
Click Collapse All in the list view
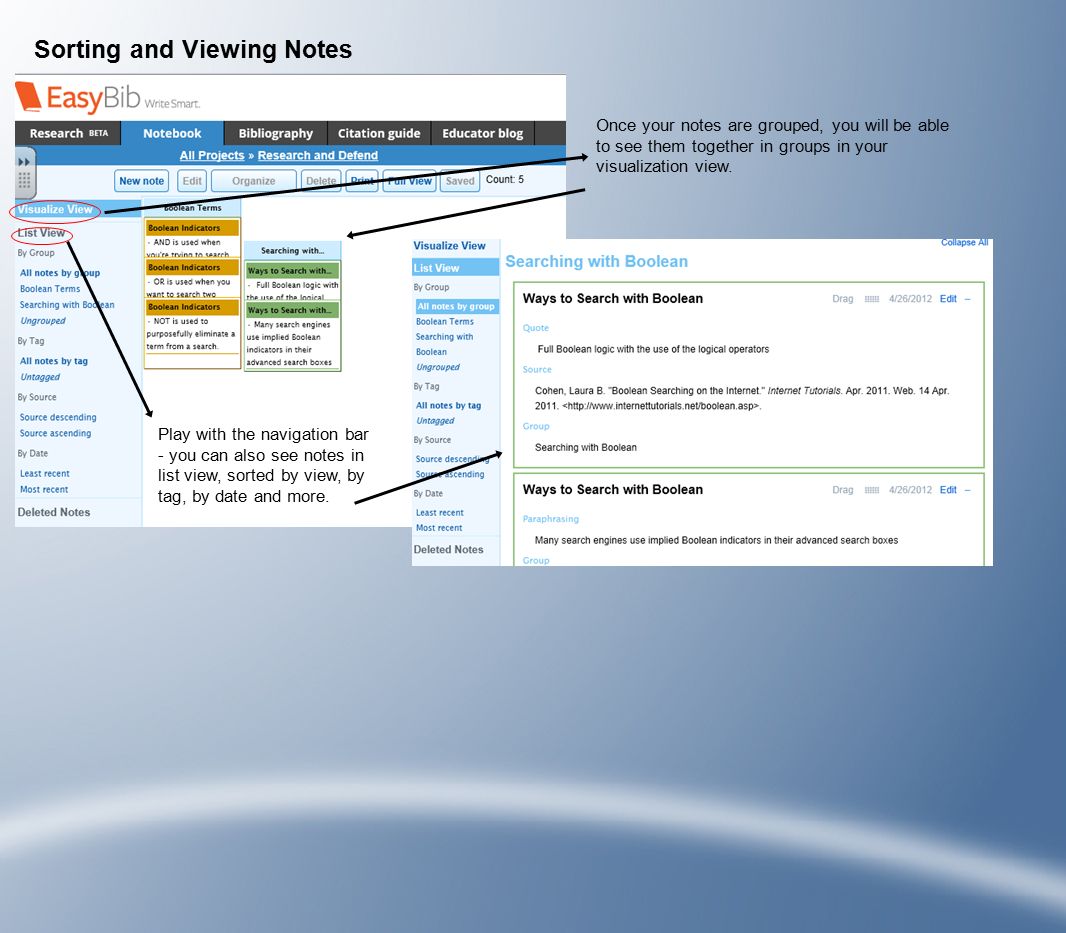point(965,243)
